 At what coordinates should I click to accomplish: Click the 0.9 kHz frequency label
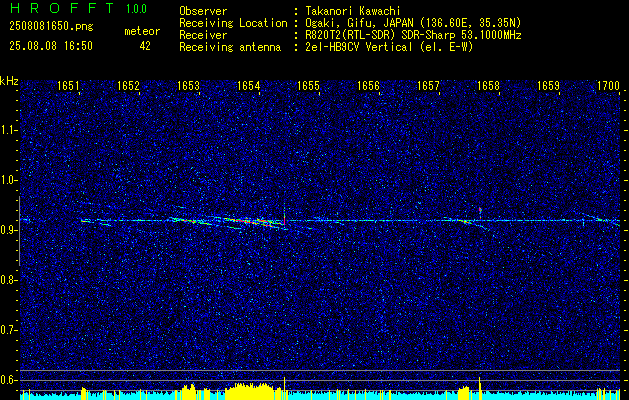(8, 230)
